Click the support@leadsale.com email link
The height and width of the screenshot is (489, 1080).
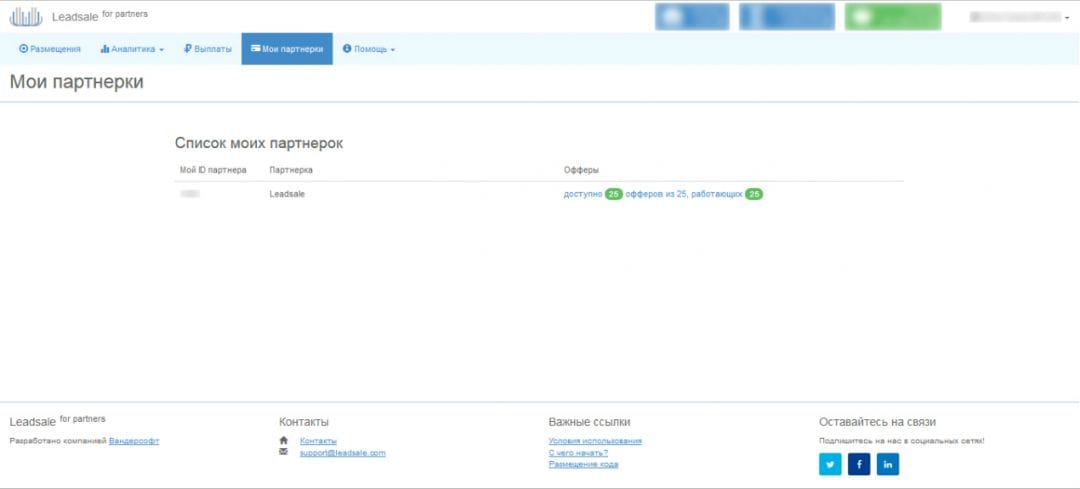click(342, 452)
